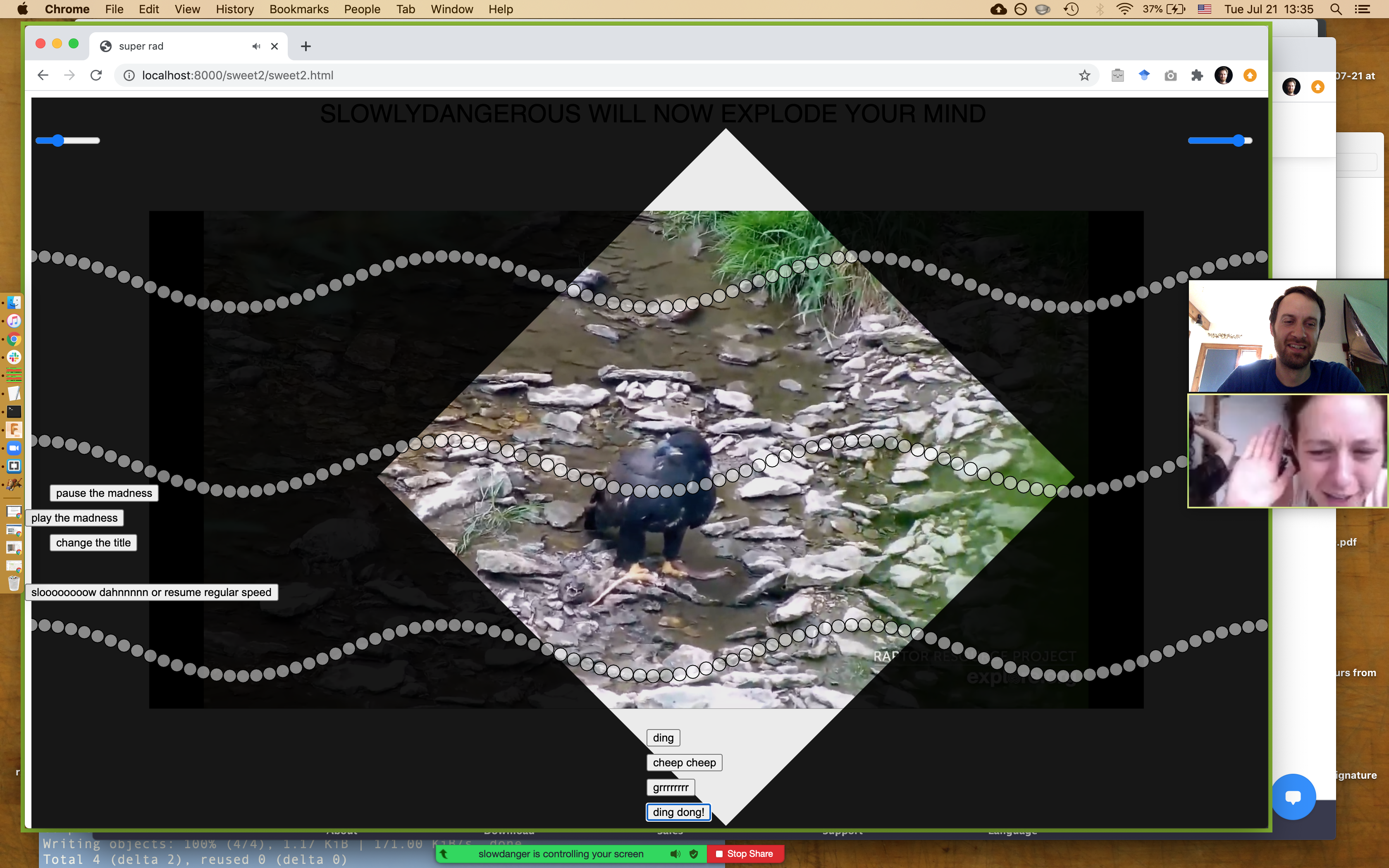Open Trash from the Dock

14,584
